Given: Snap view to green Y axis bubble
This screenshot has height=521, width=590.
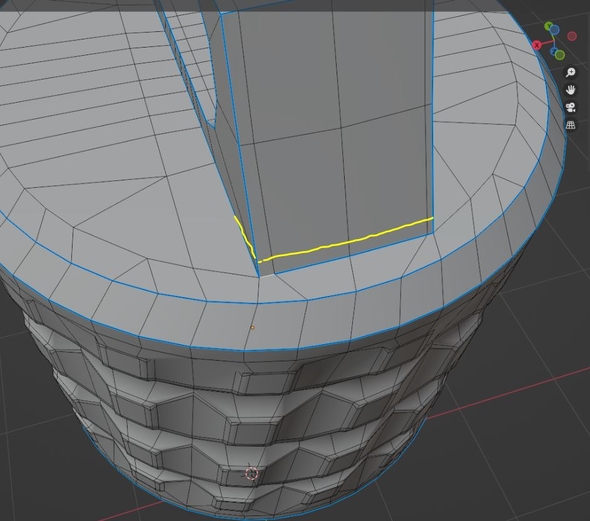Looking at the screenshot, I should (x=549, y=26).
